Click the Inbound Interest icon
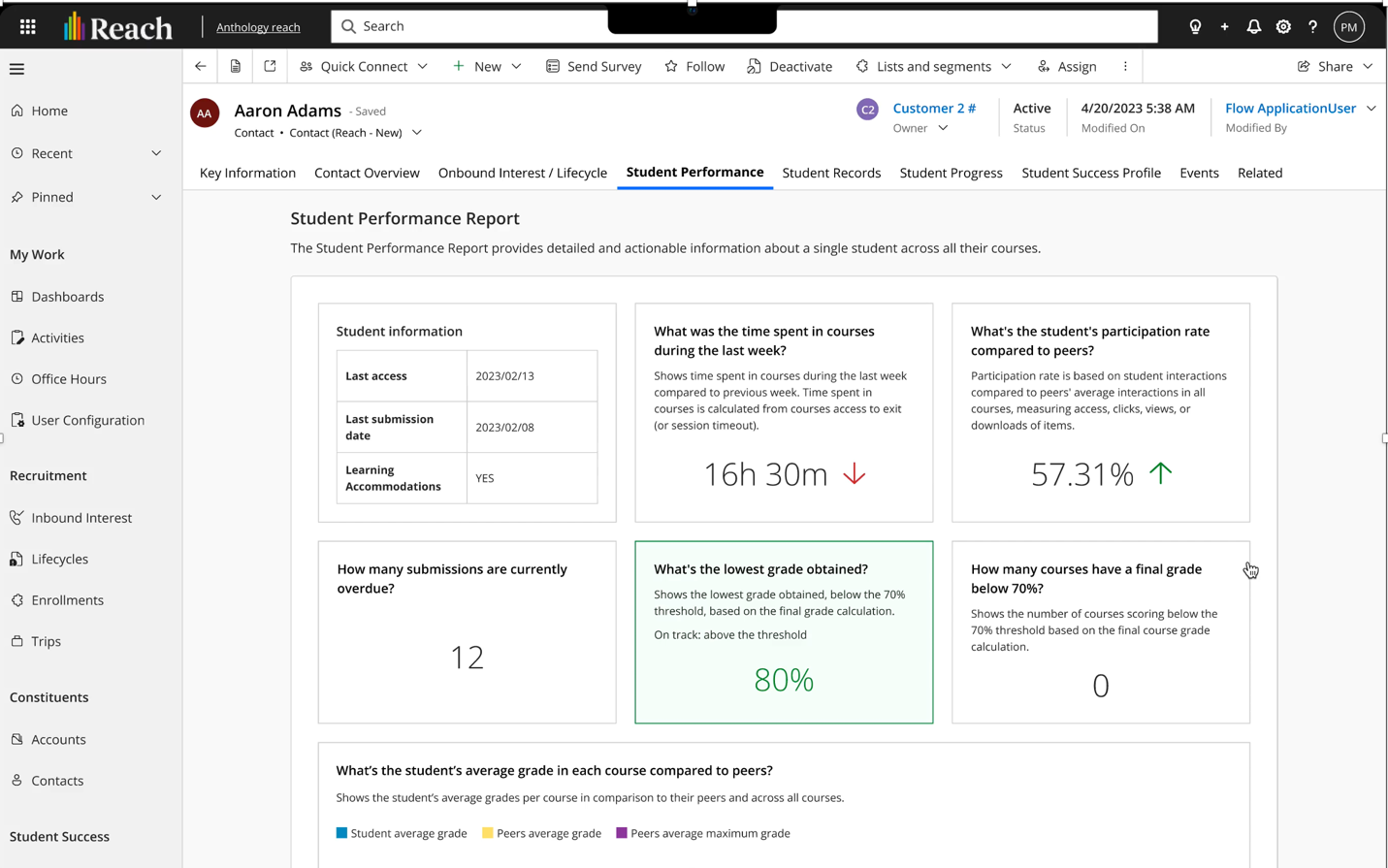Screen dimensions: 1388x868 (x=17, y=518)
